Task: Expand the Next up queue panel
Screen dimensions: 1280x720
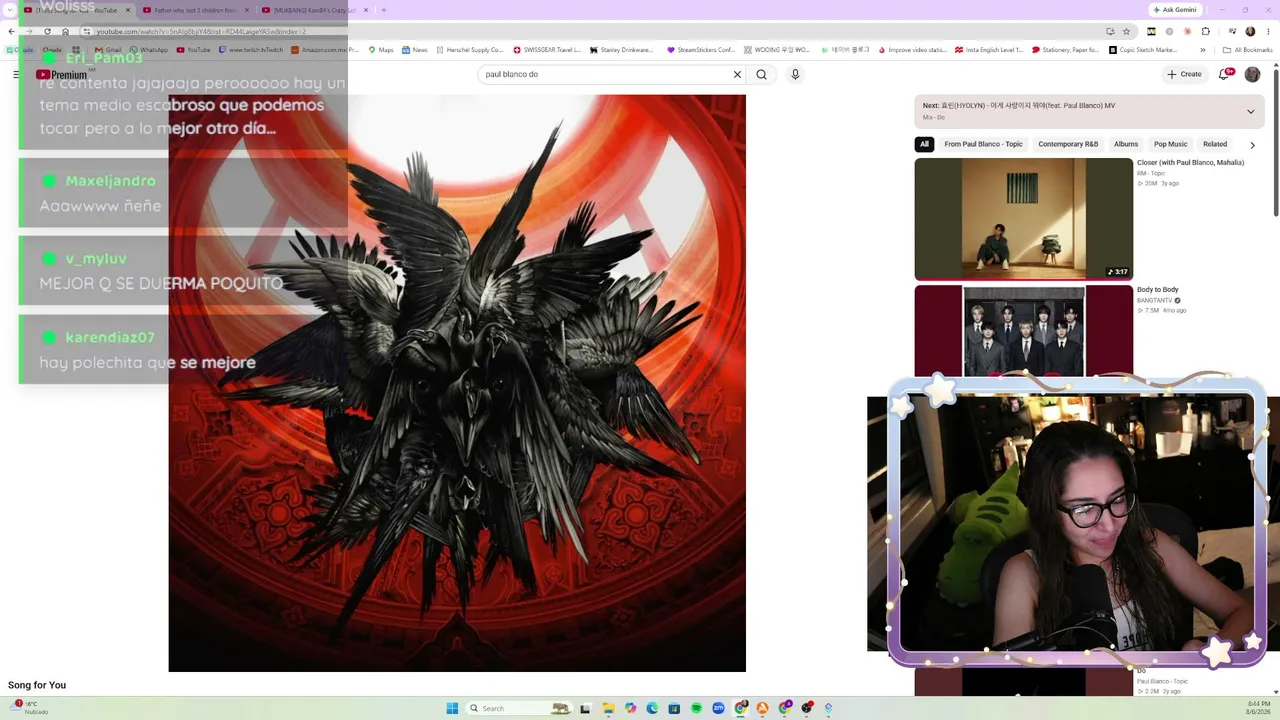Action: (x=1250, y=111)
